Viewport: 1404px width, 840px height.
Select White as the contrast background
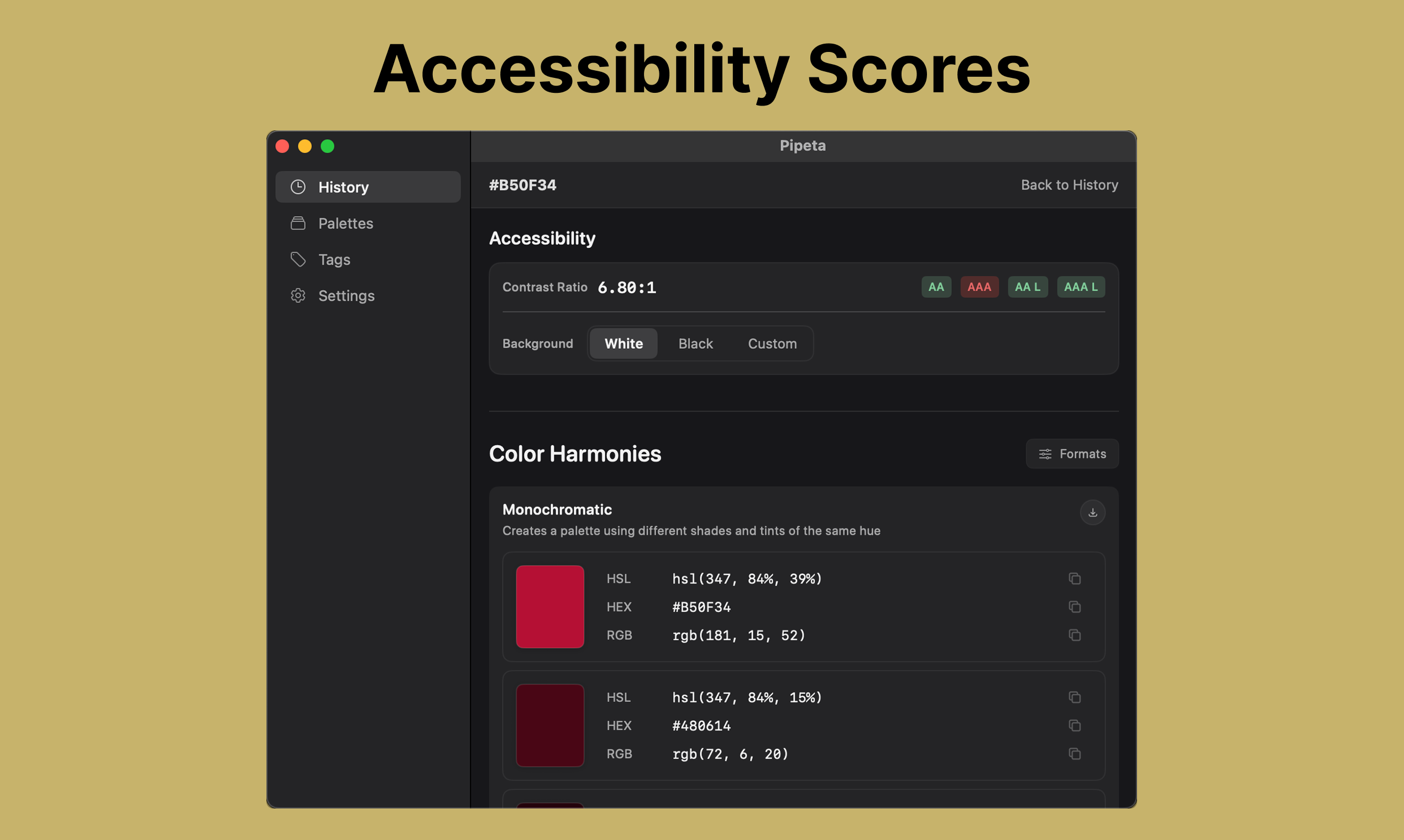click(623, 344)
